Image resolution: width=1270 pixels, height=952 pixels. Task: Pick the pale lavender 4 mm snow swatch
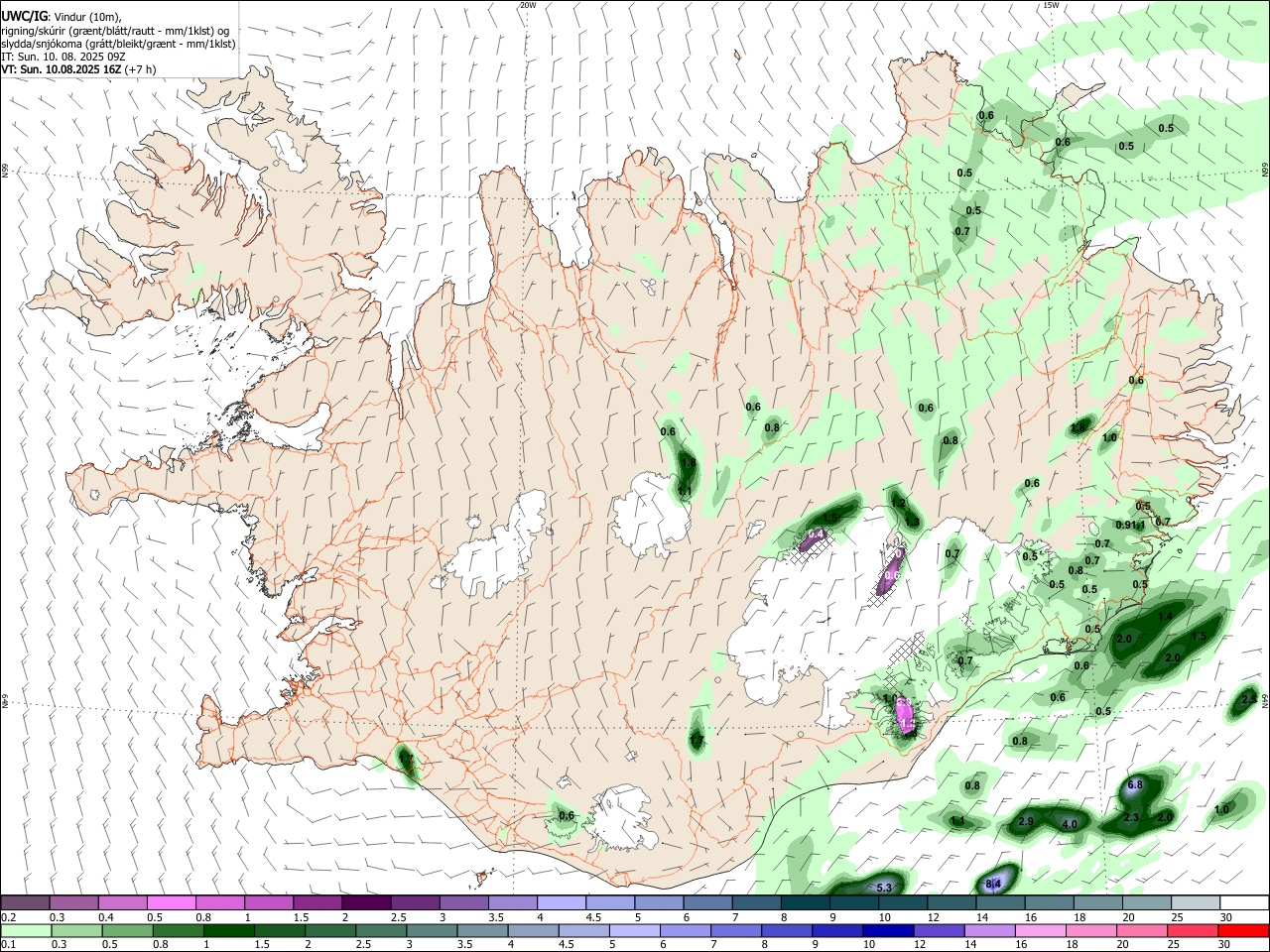click(561, 902)
